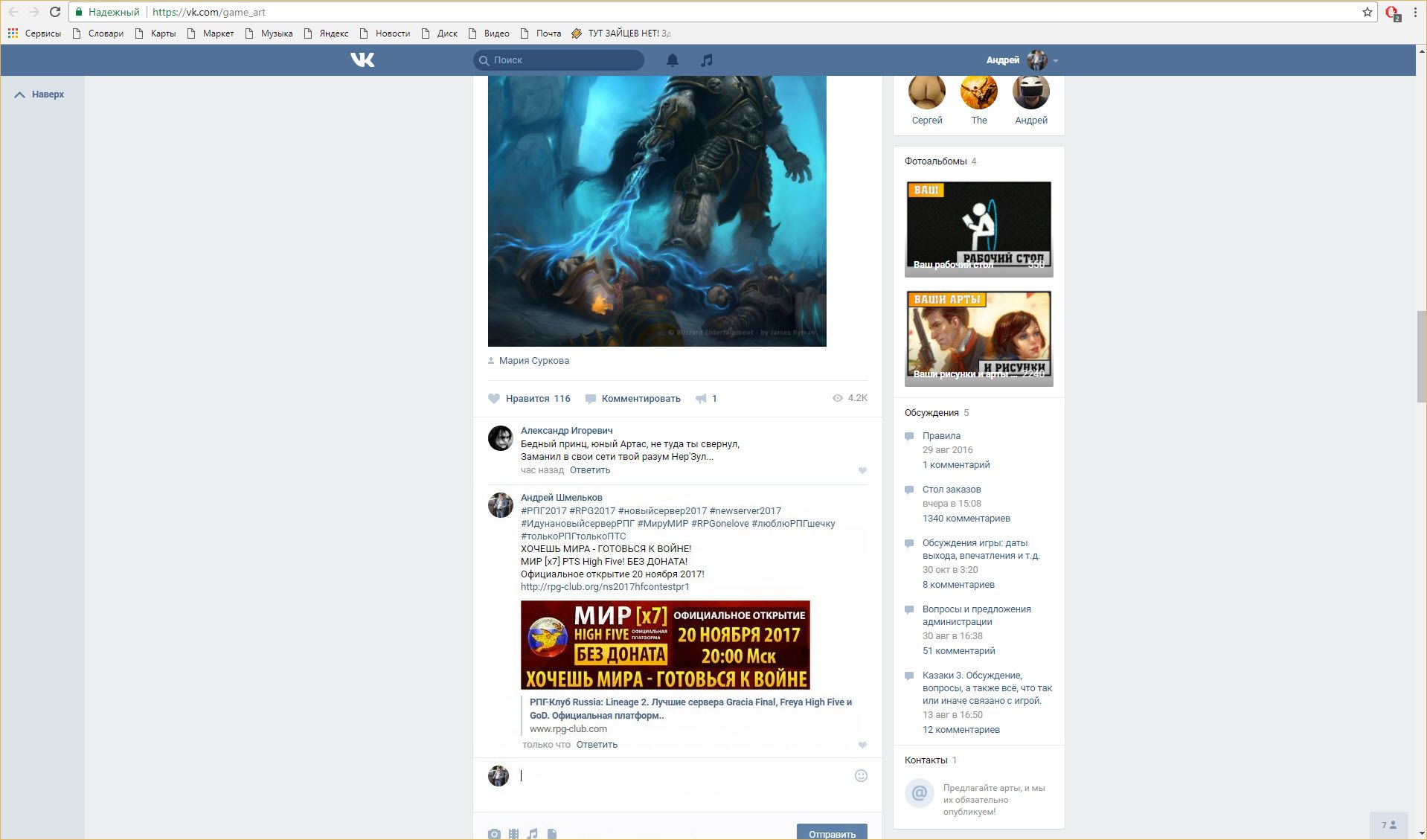The width and height of the screenshot is (1427, 840).
Task: Open the Arthas artwork image
Action: tap(657, 211)
